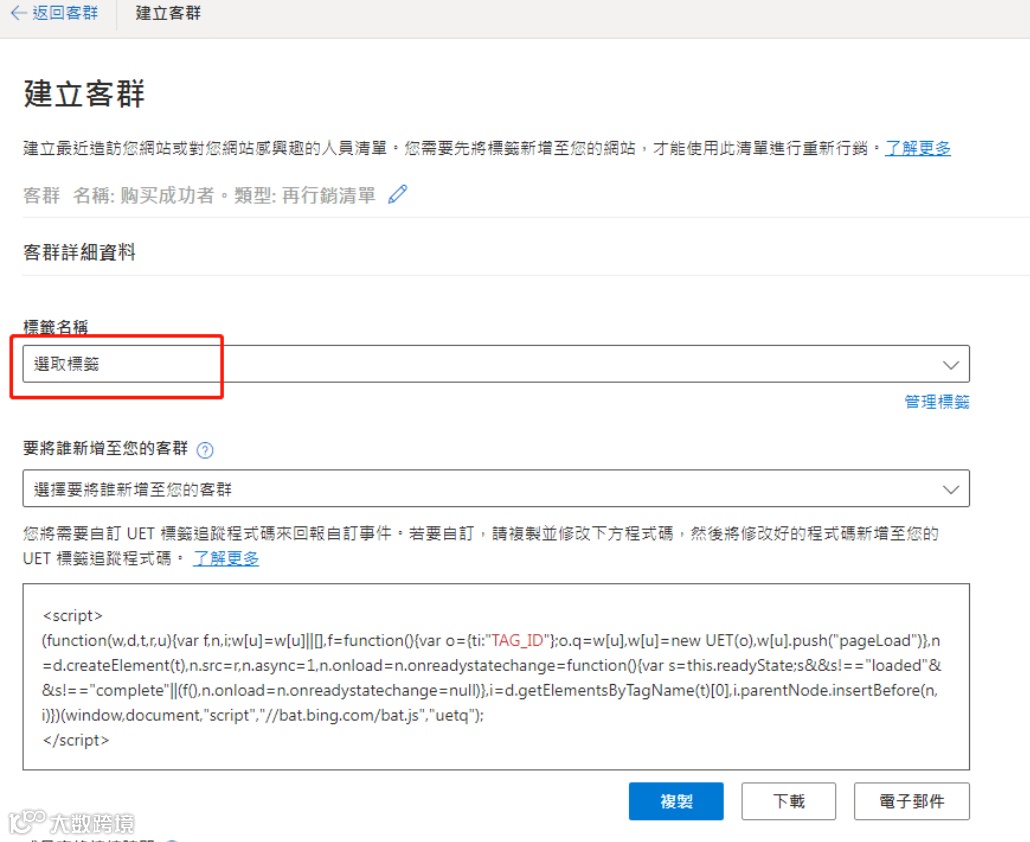Edit audience name with the pencil icon
This screenshot has height=842, width=1030.
pyautogui.click(x=397, y=194)
